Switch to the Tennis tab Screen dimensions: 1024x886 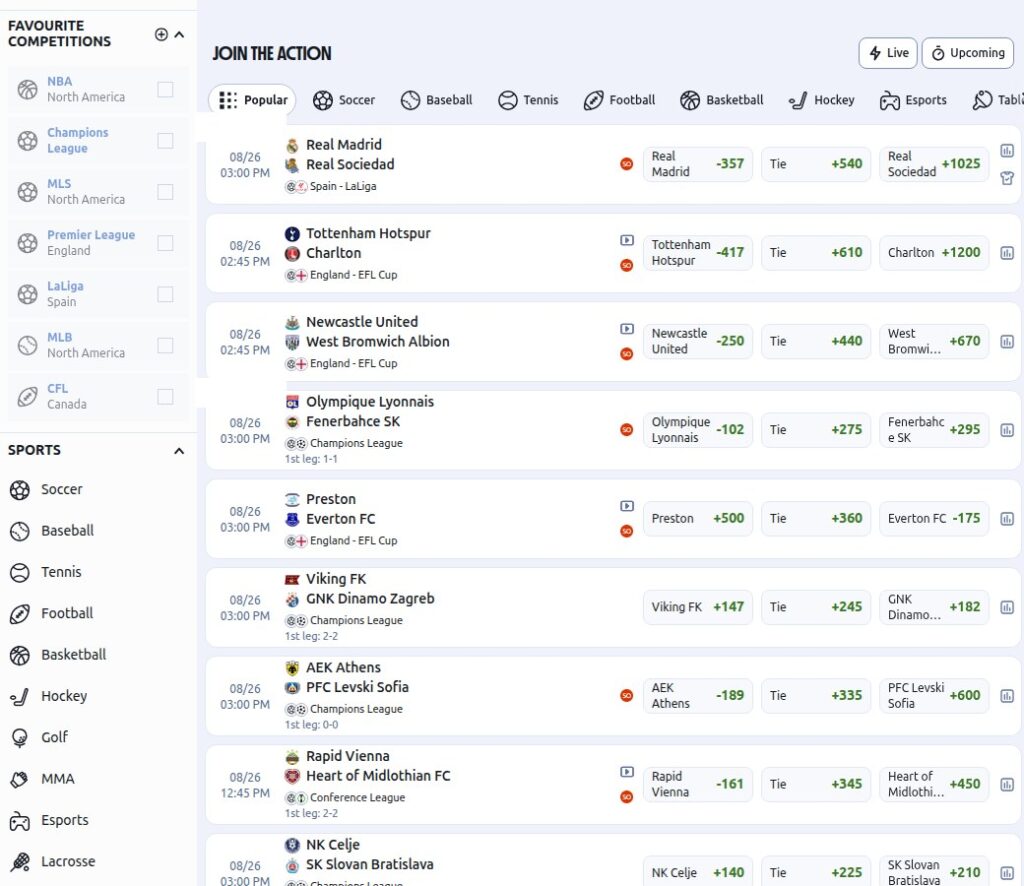pyautogui.click(x=528, y=100)
